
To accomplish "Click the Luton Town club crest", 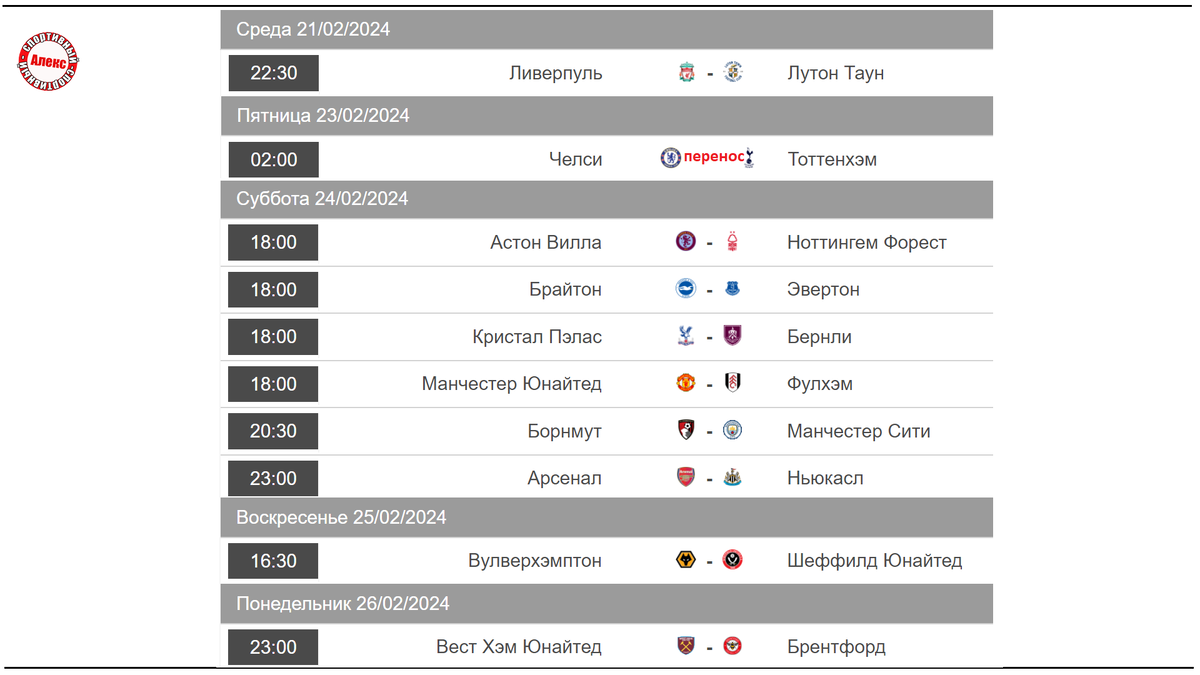I will point(733,73).
